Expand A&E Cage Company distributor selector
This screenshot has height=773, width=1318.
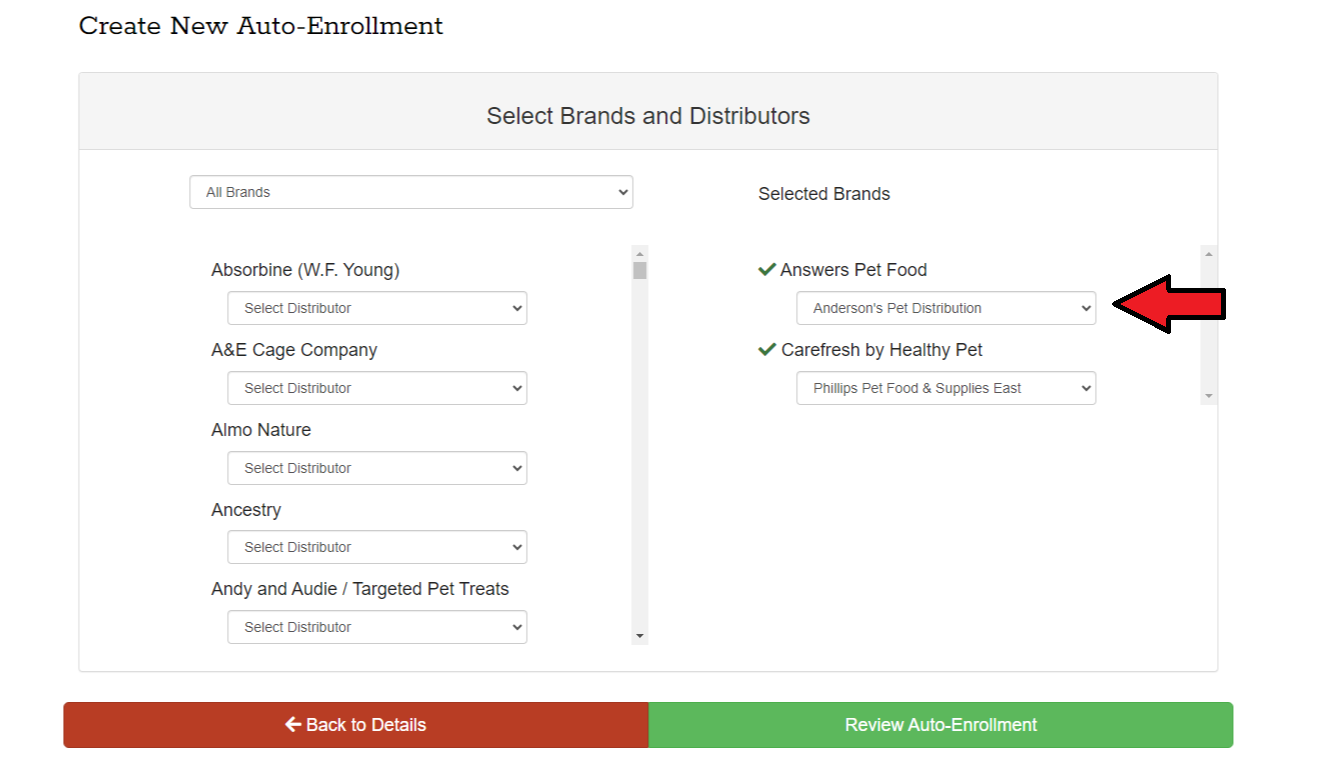click(x=377, y=388)
